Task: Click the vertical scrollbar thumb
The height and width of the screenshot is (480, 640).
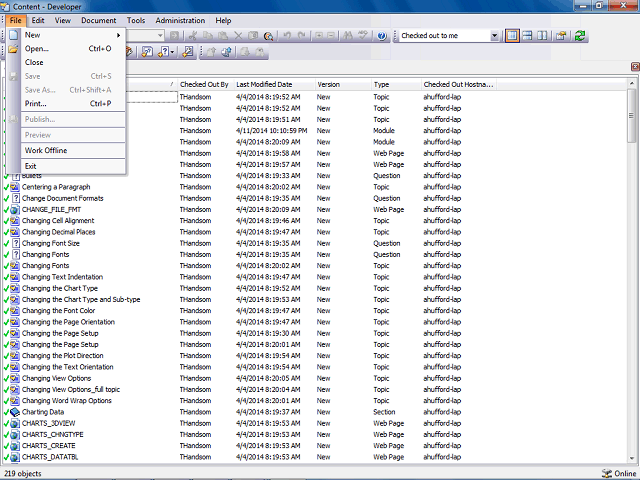Action: point(632,116)
